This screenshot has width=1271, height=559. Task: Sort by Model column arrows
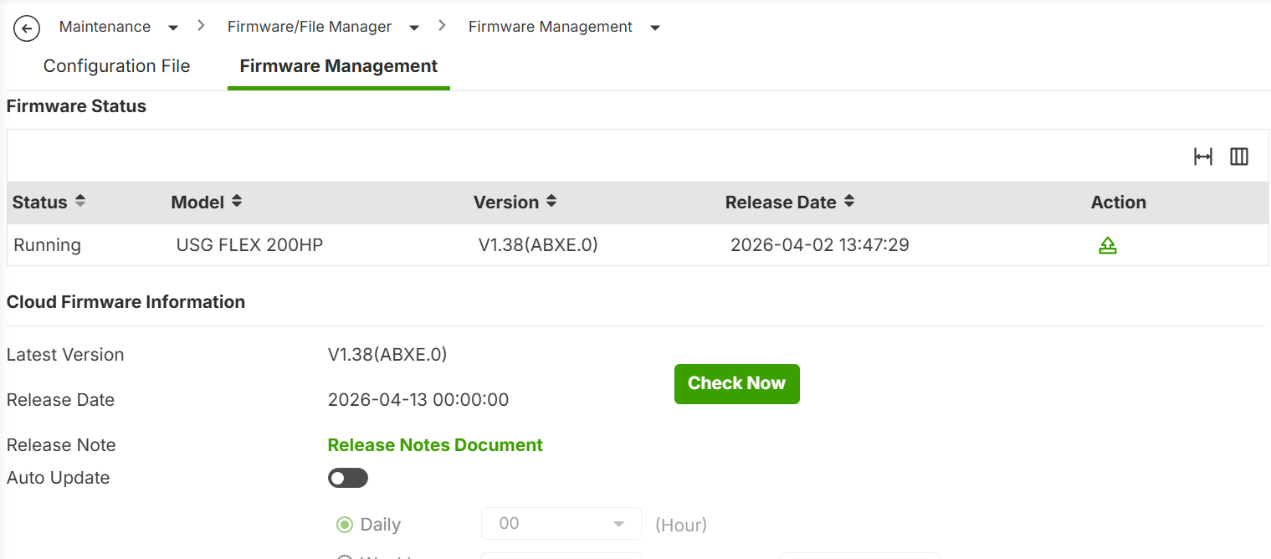pyautogui.click(x=237, y=201)
